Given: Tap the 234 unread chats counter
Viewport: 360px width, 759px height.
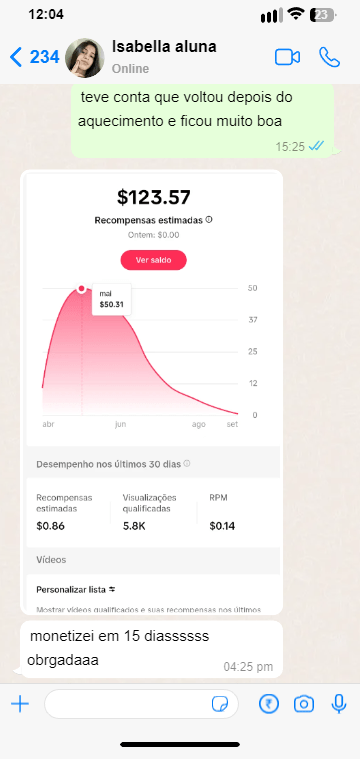Looking at the screenshot, I should pyautogui.click(x=45, y=57).
